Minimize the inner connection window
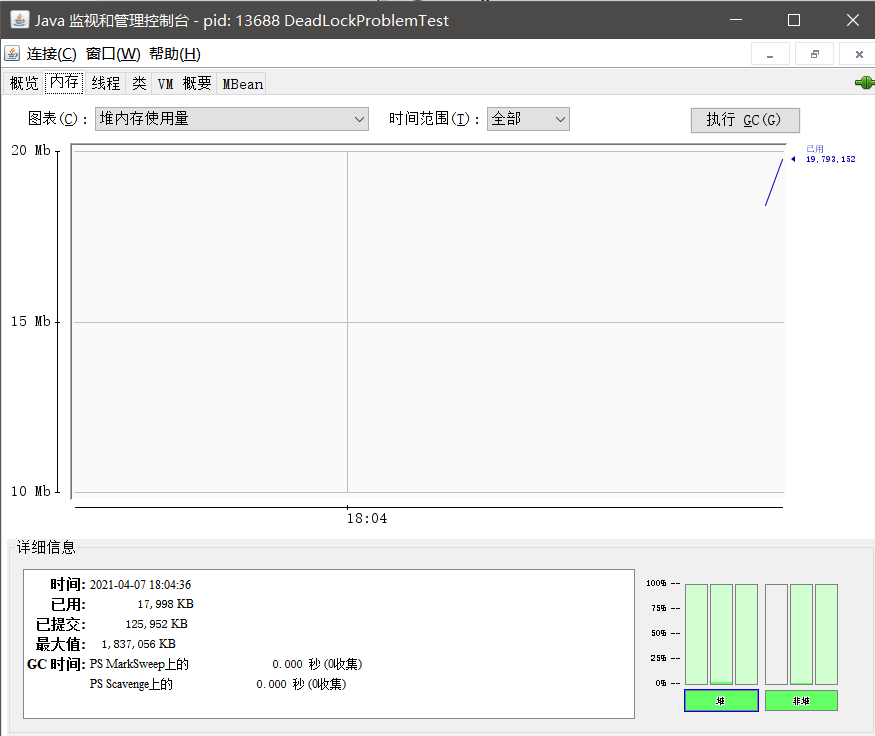This screenshot has width=875, height=736. coord(770,54)
